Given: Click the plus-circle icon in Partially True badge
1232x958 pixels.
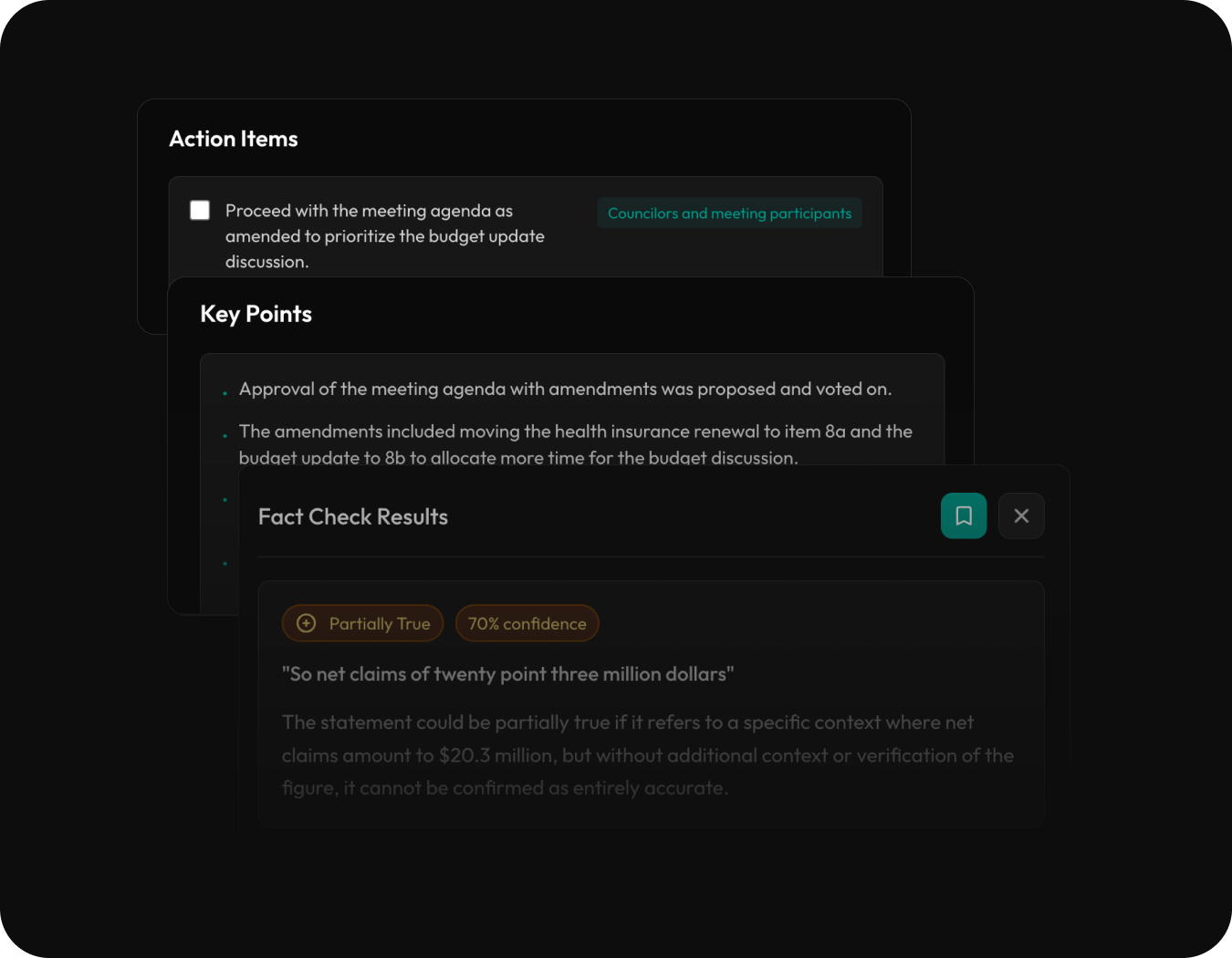Looking at the screenshot, I should click(306, 623).
